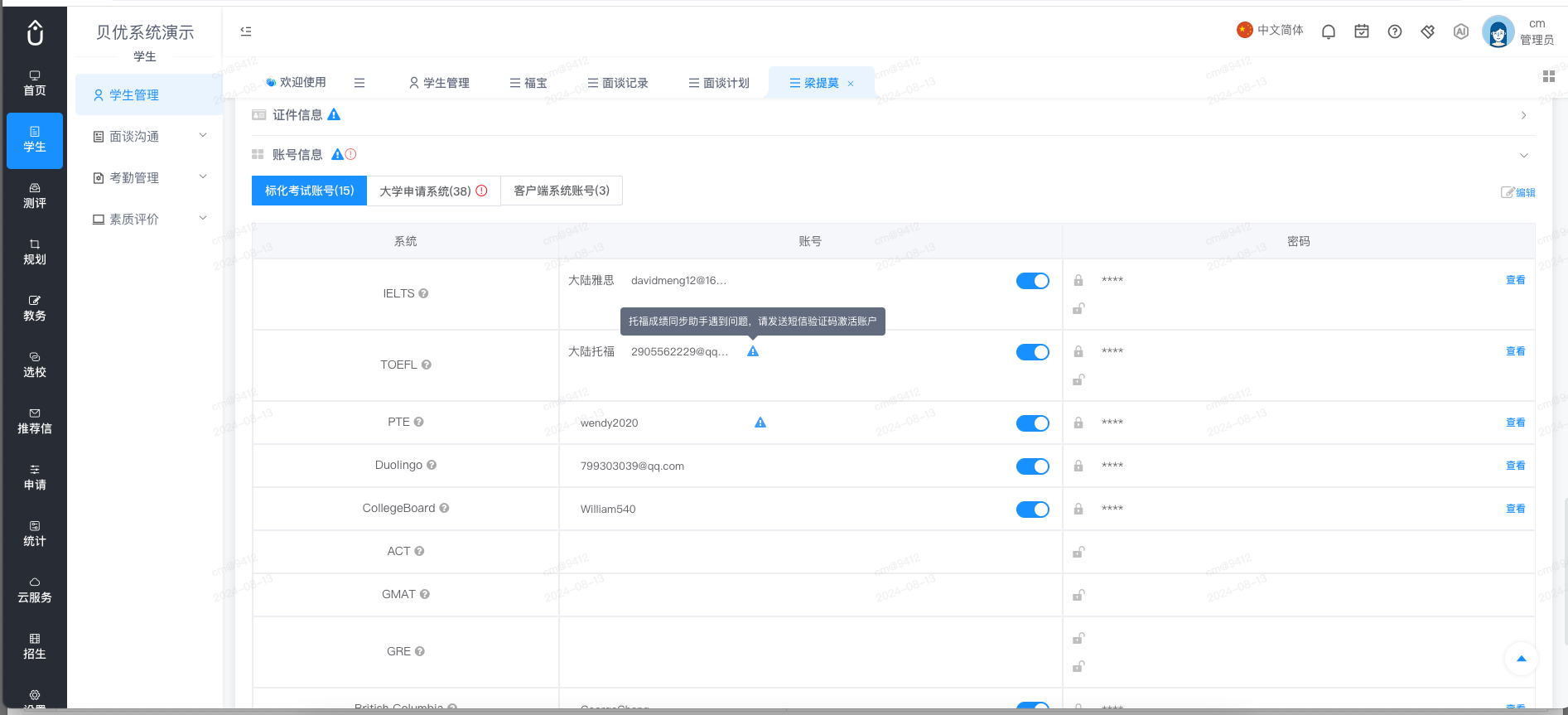Toggle the Duolingo account switch

pyautogui.click(x=1033, y=466)
